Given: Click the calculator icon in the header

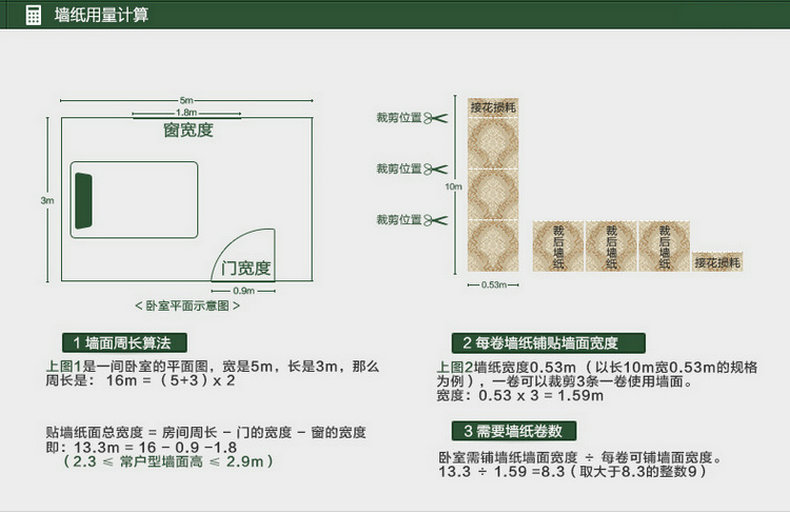Looking at the screenshot, I should click(33, 15).
